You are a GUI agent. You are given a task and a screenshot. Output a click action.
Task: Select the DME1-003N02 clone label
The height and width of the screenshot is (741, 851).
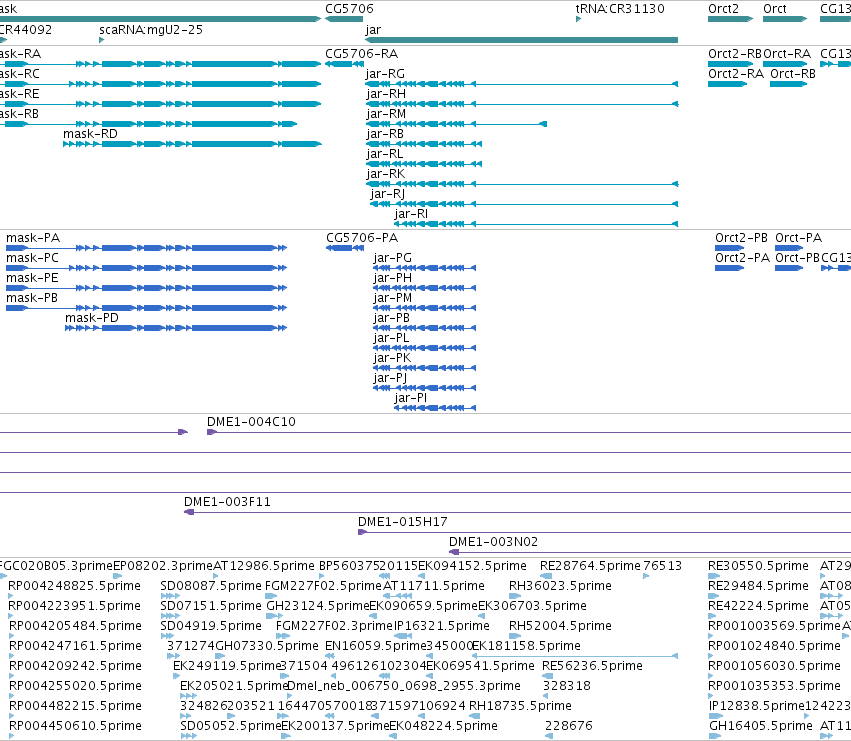click(493, 542)
